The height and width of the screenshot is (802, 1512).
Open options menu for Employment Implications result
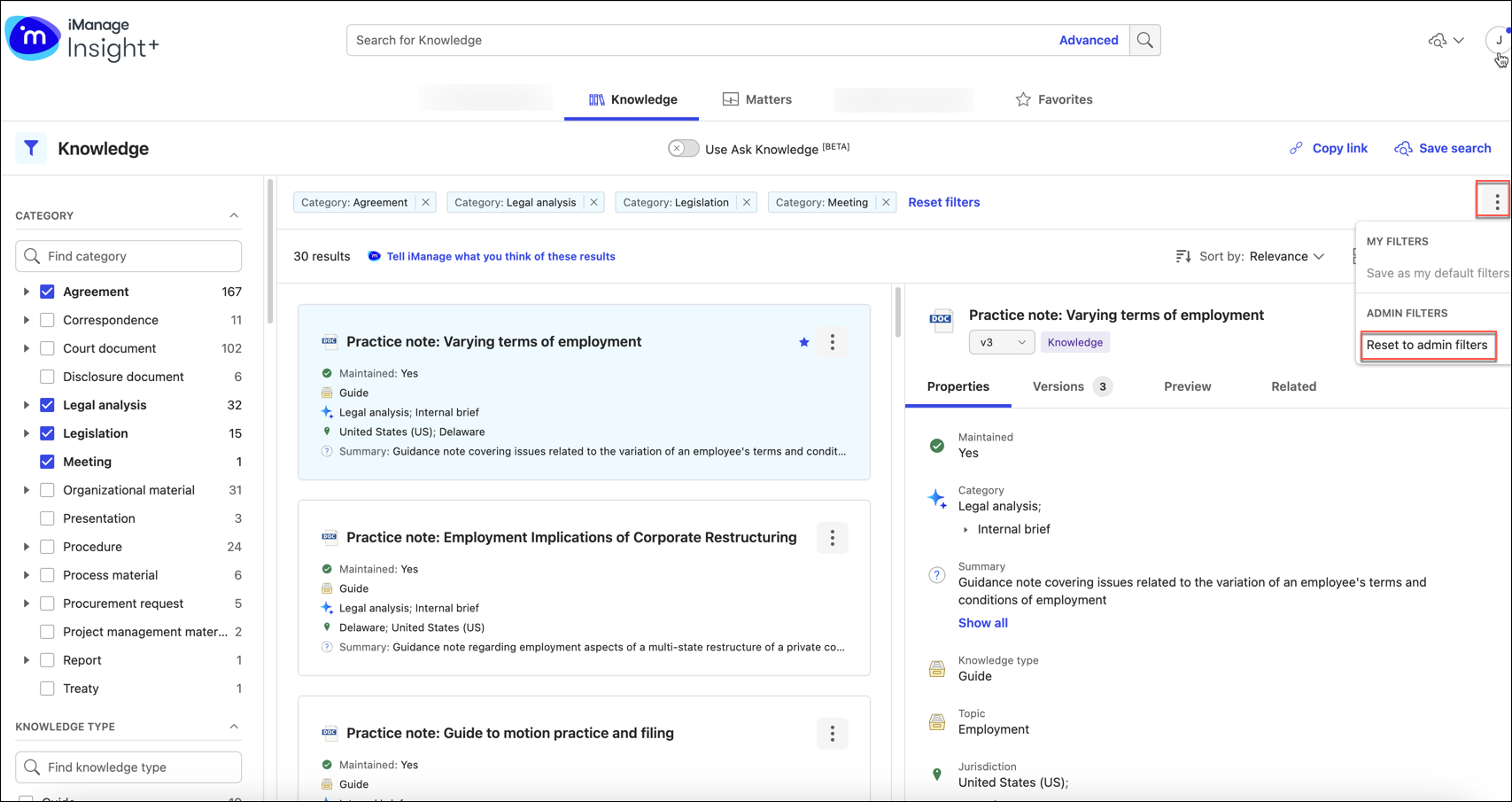832,538
